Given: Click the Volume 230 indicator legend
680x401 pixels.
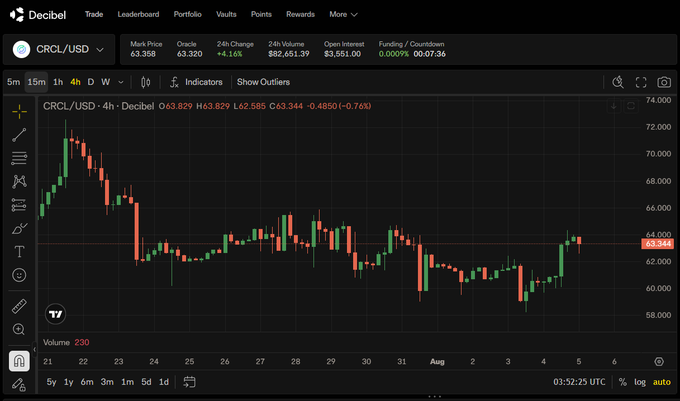Looking at the screenshot, I should click(x=66, y=342).
